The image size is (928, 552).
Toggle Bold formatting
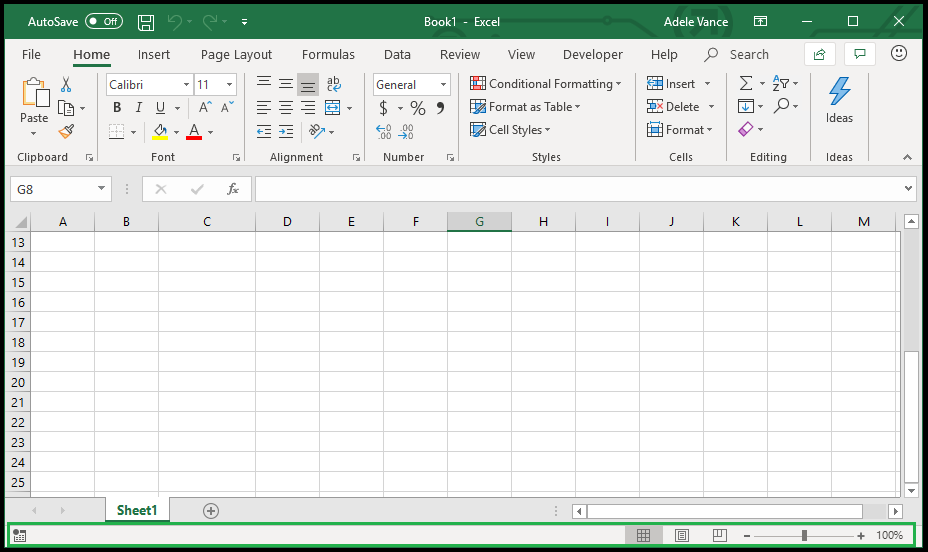click(117, 108)
